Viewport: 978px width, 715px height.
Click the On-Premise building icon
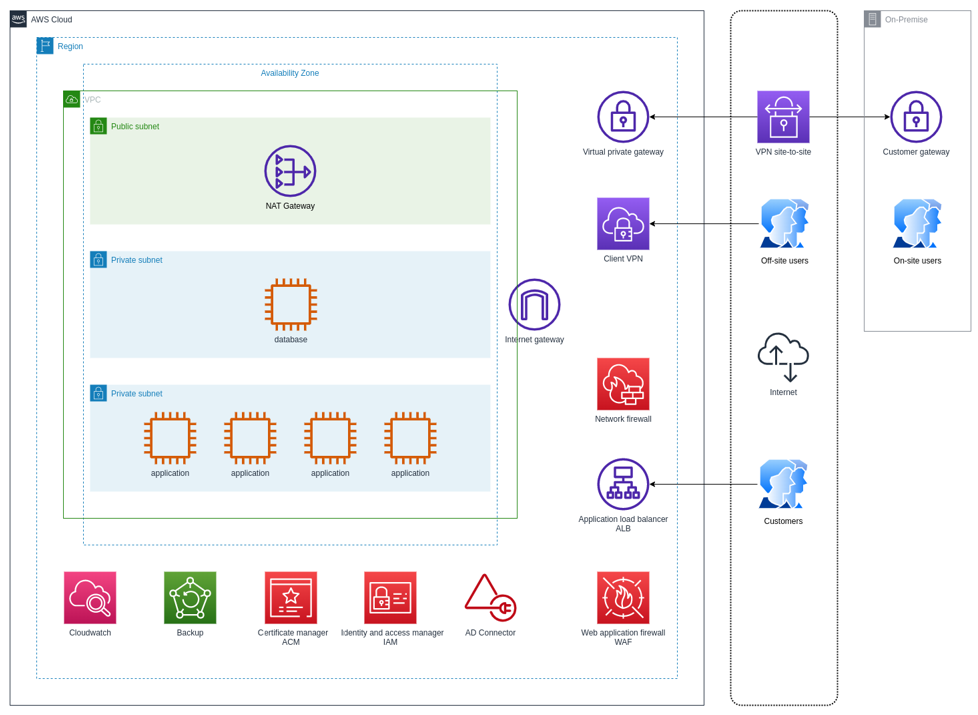[x=873, y=19]
